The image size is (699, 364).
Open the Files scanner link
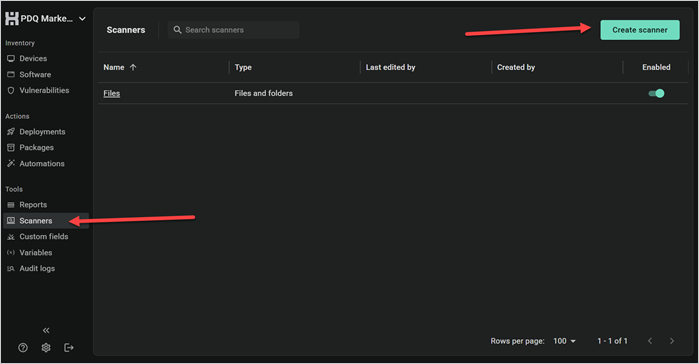[111, 93]
